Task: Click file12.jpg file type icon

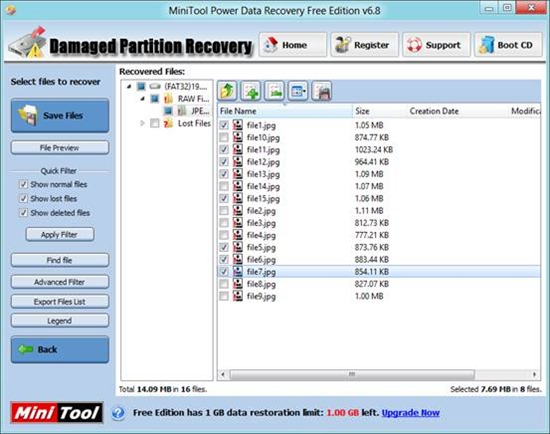Action: coord(238,162)
